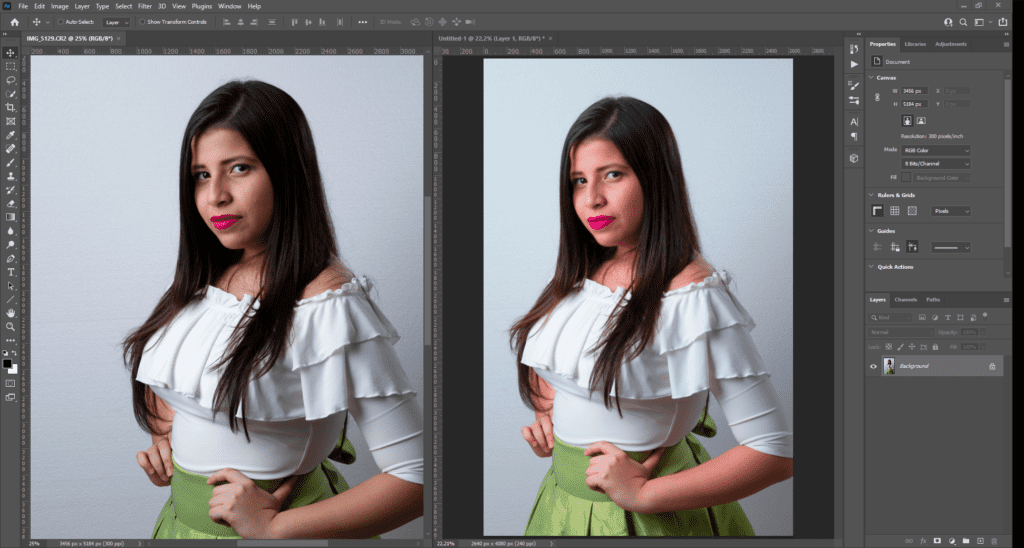Check Show Transform Controls

142,21
